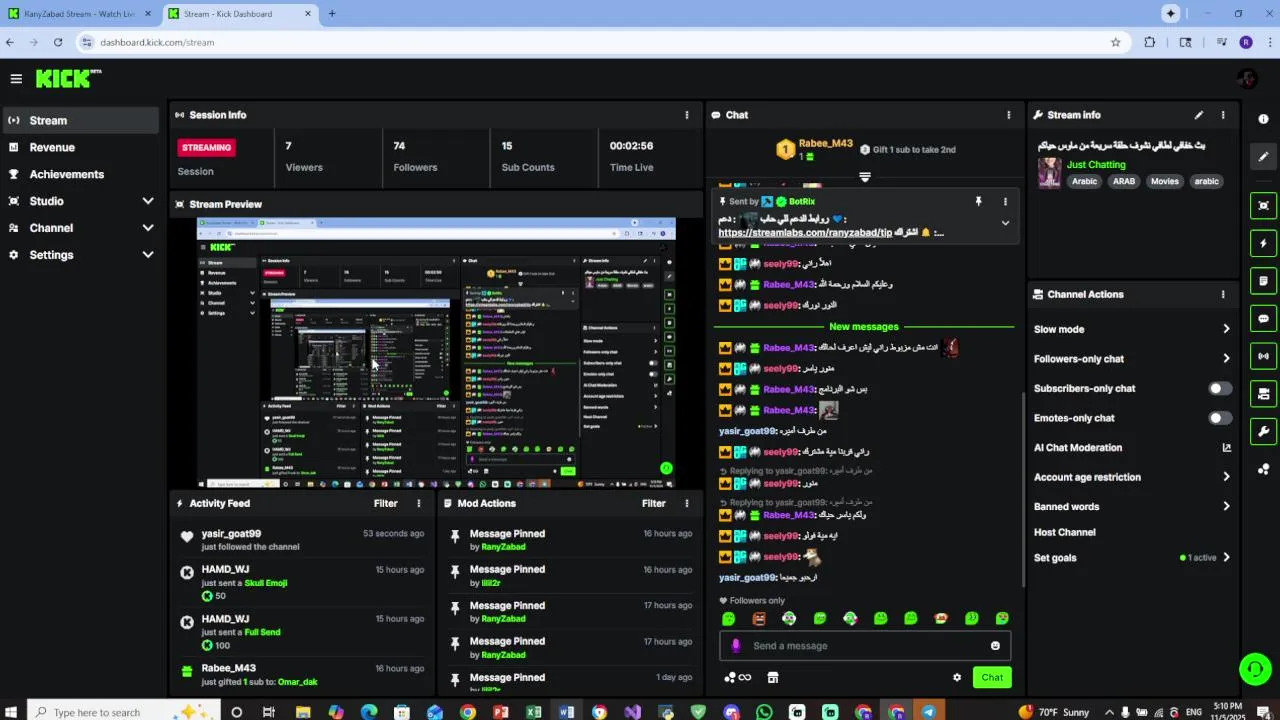
Task: Open the pinned message three-dot menu
Action: pos(1005,201)
